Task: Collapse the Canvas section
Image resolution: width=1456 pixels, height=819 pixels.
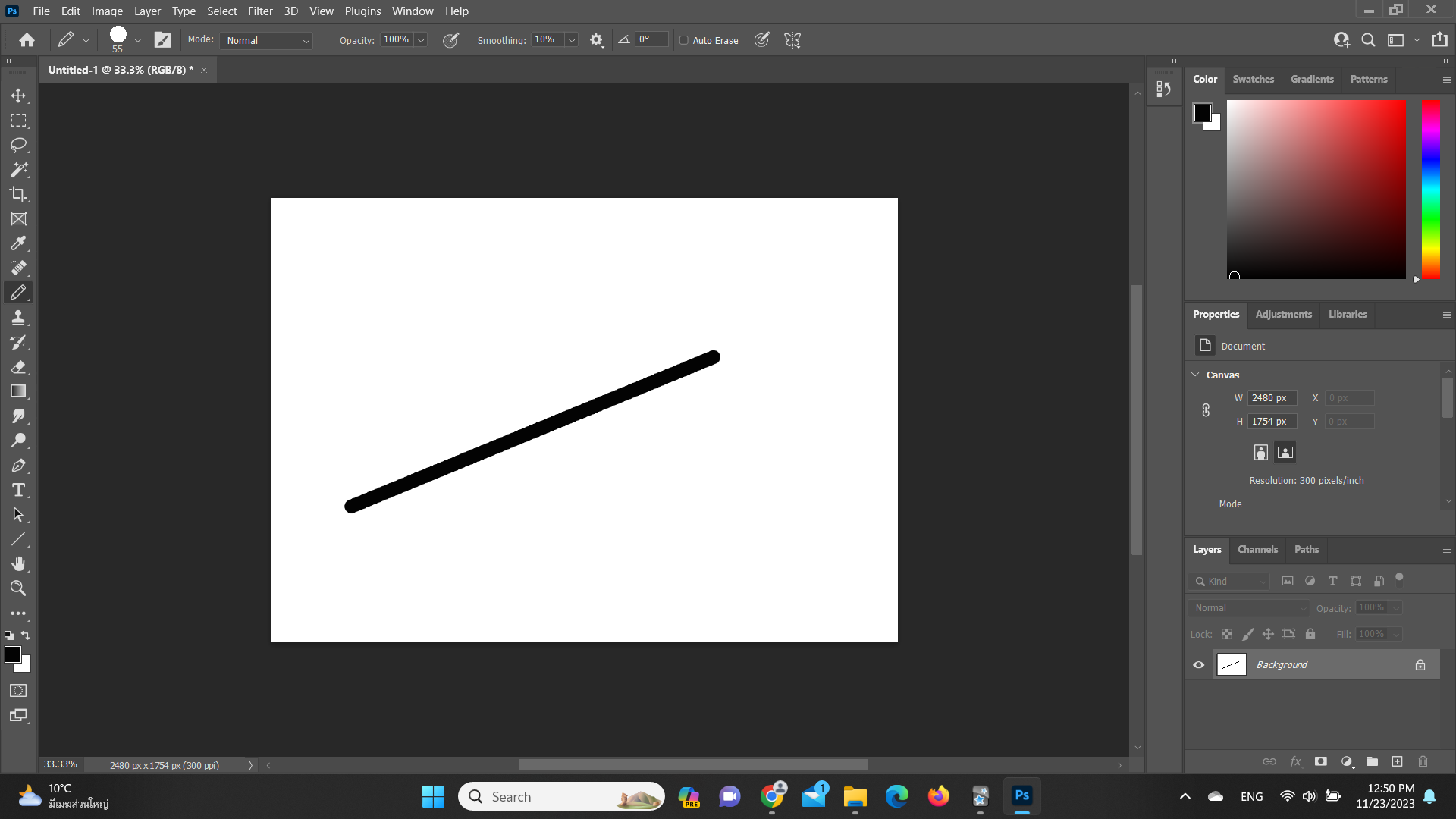Action: [x=1196, y=375]
